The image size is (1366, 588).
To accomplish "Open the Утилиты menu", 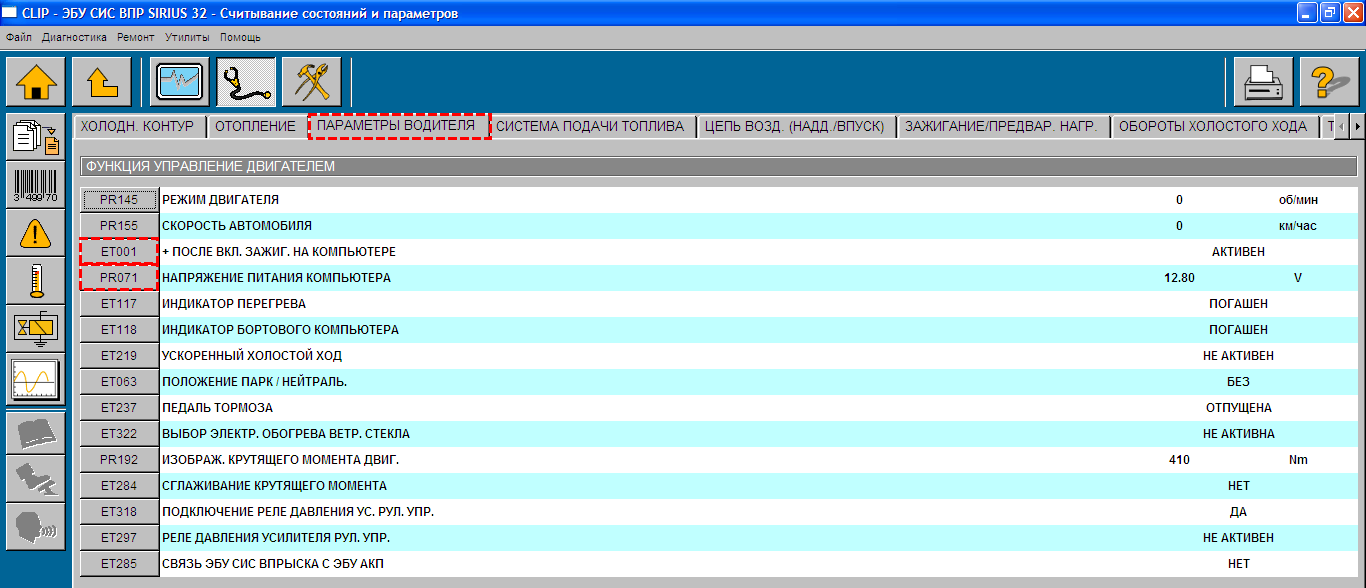I will (187, 37).
